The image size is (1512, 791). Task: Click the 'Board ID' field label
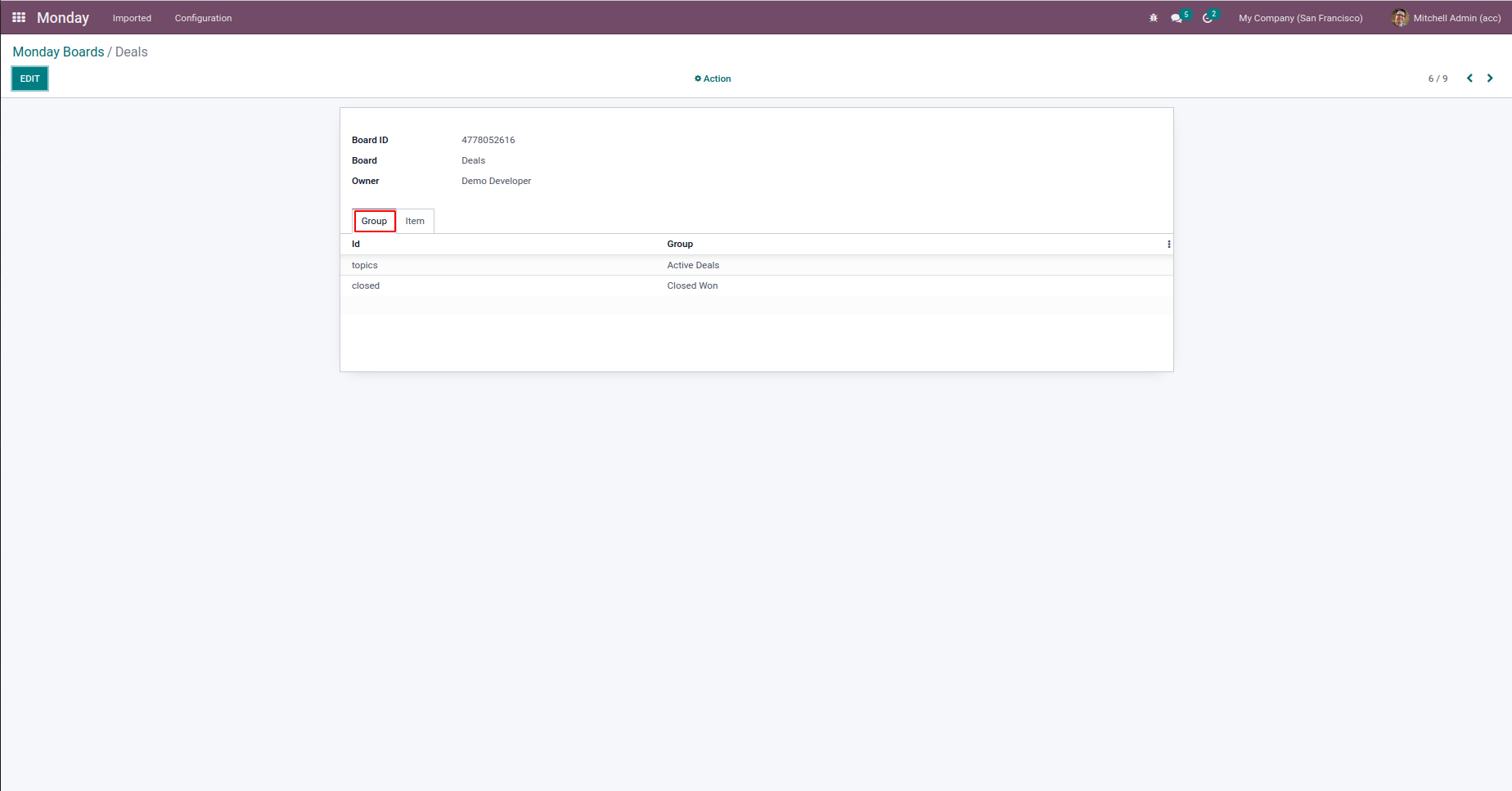coord(370,140)
